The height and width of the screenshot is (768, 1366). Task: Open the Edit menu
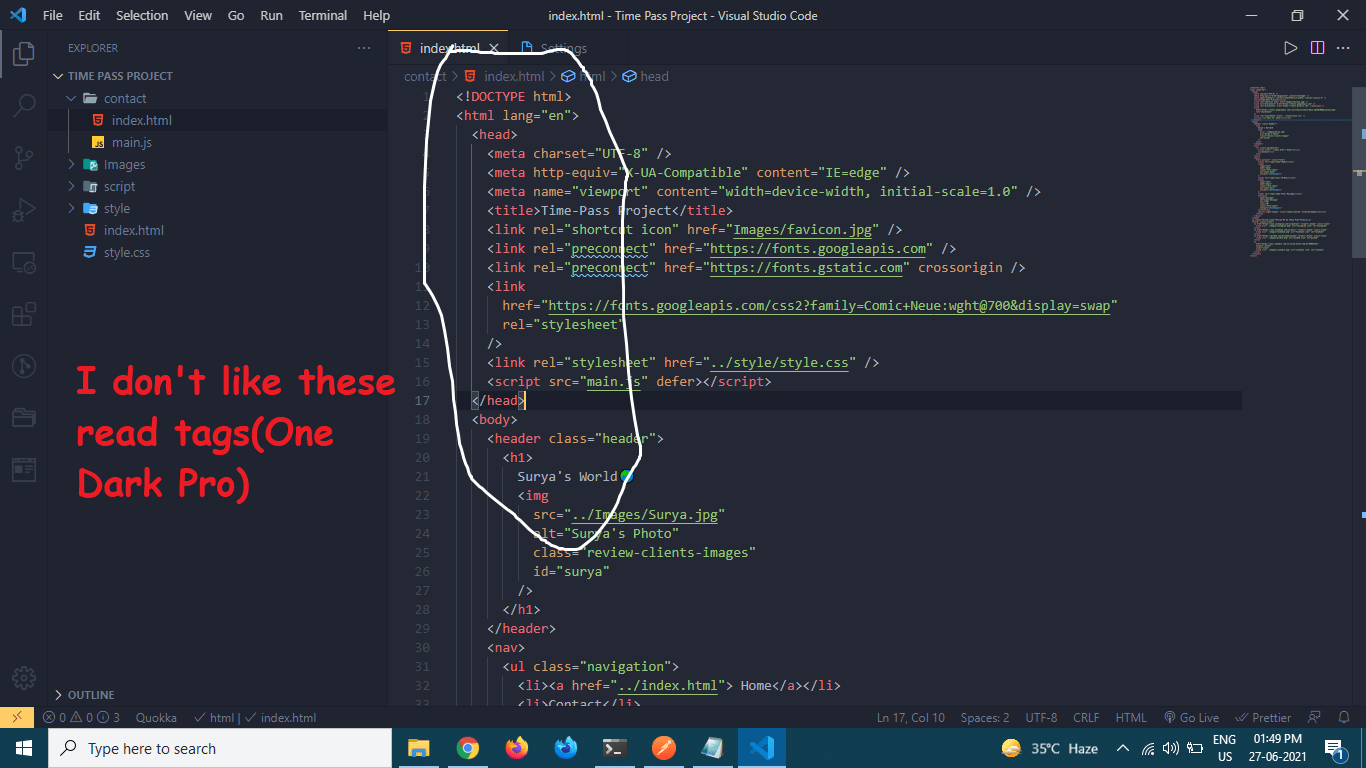[89, 16]
